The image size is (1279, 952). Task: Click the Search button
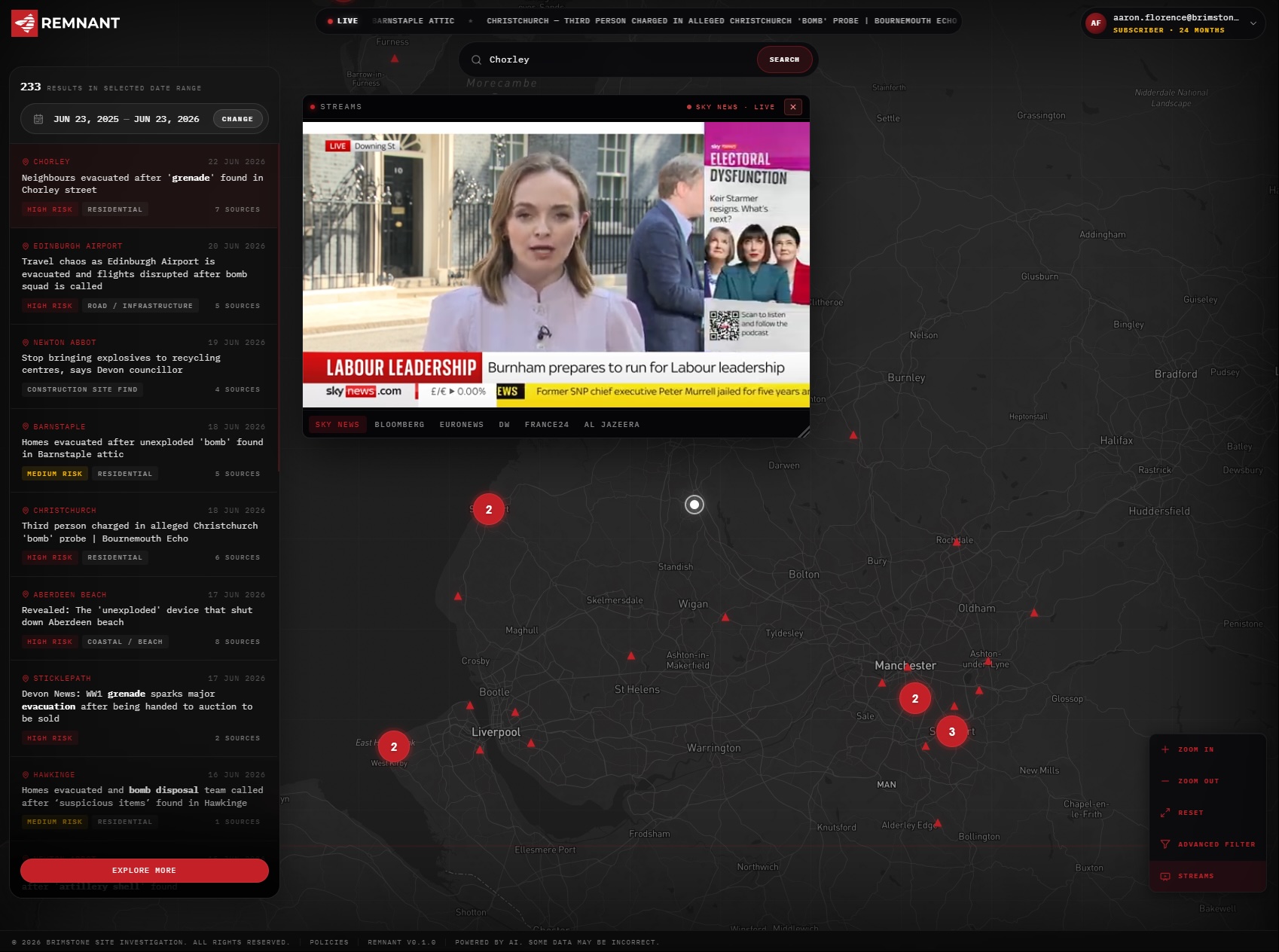[x=784, y=59]
